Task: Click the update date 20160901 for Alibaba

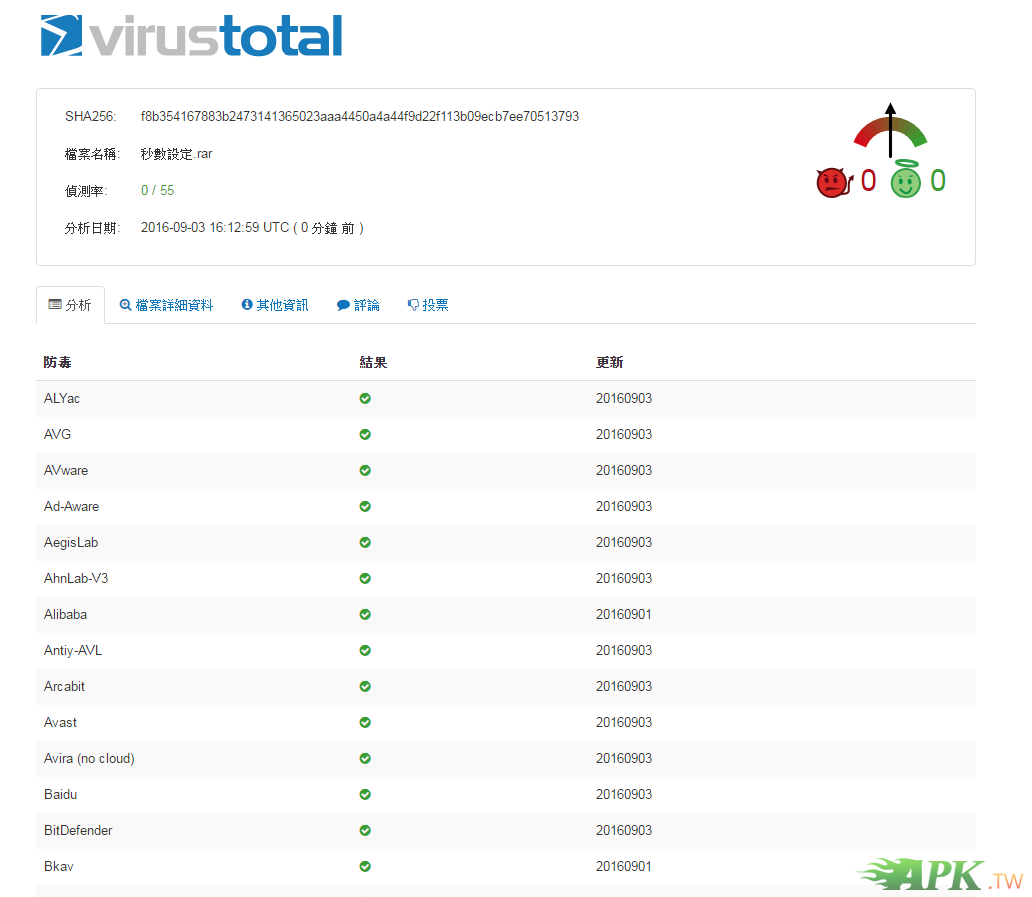Action: [624, 614]
